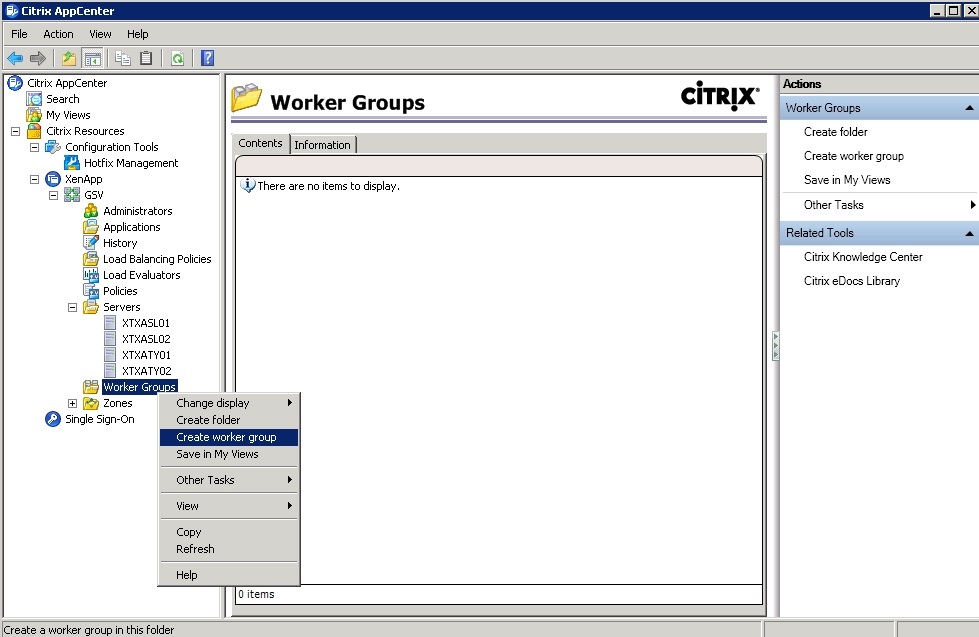Image resolution: width=979 pixels, height=637 pixels.
Task: Open the Help menu in menu bar
Action: 137,34
